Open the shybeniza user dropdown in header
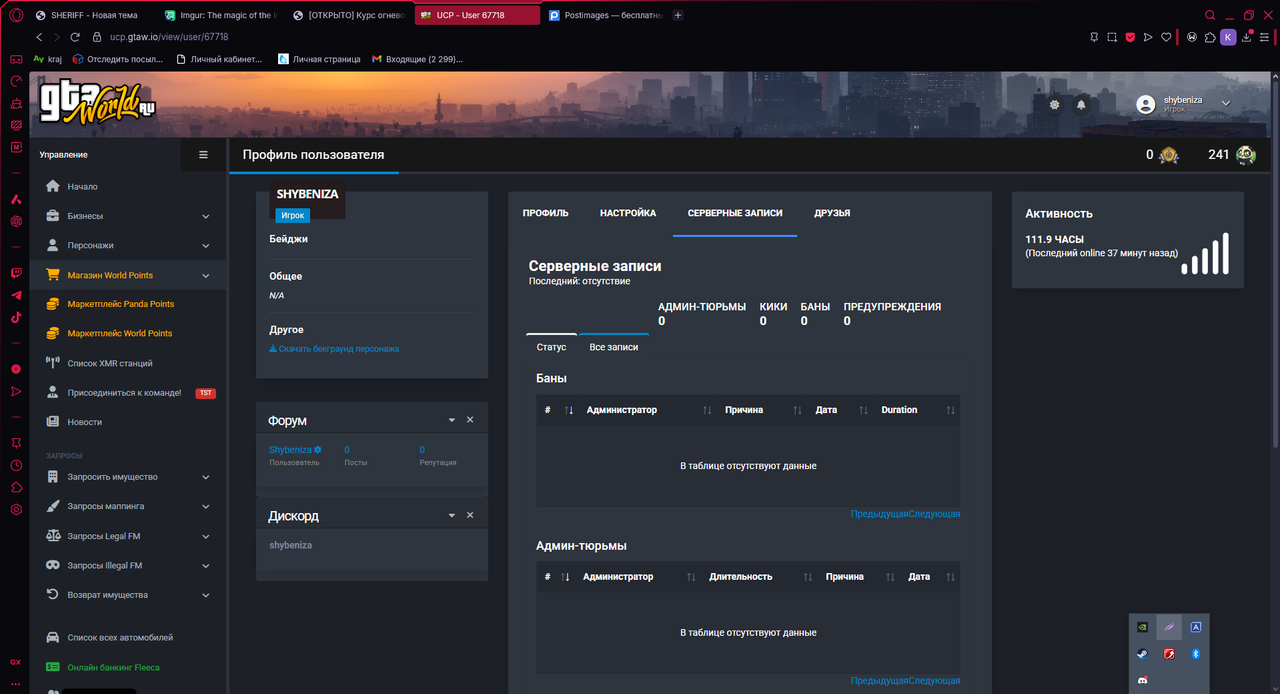1280x694 pixels. click(x=1185, y=103)
